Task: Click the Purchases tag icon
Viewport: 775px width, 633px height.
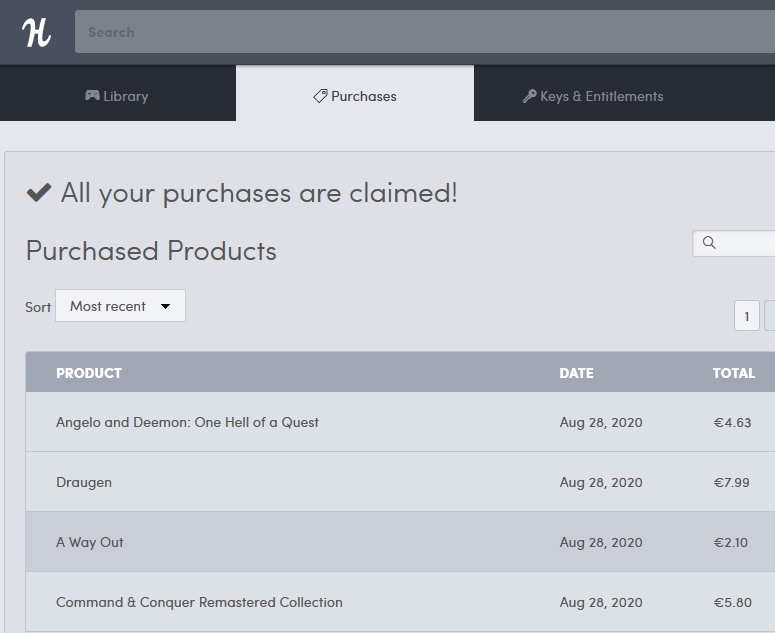Action: (x=320, y=96)
